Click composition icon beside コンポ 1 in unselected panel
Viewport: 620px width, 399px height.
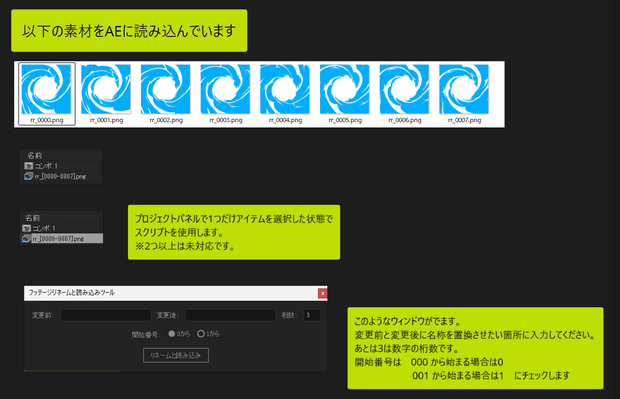coord(28,166)
